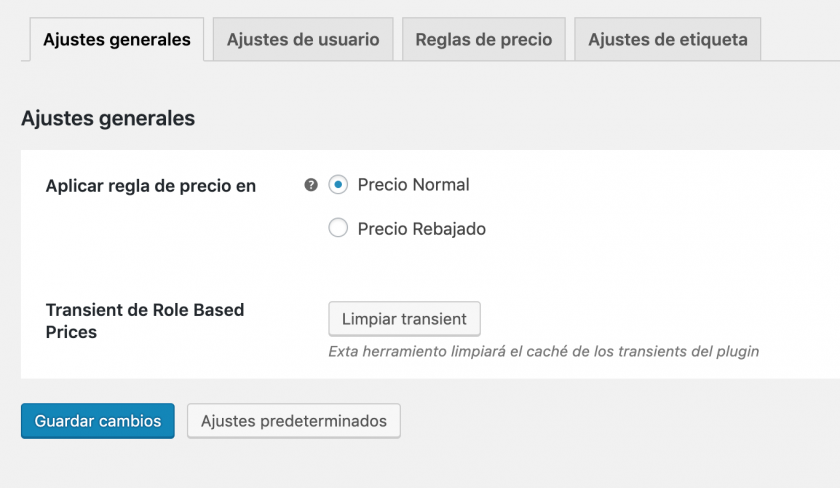This screenshot has width=840, height=488.
Task: Click the Aplicar regla de precio en label
Action: [x=151, y=186]
